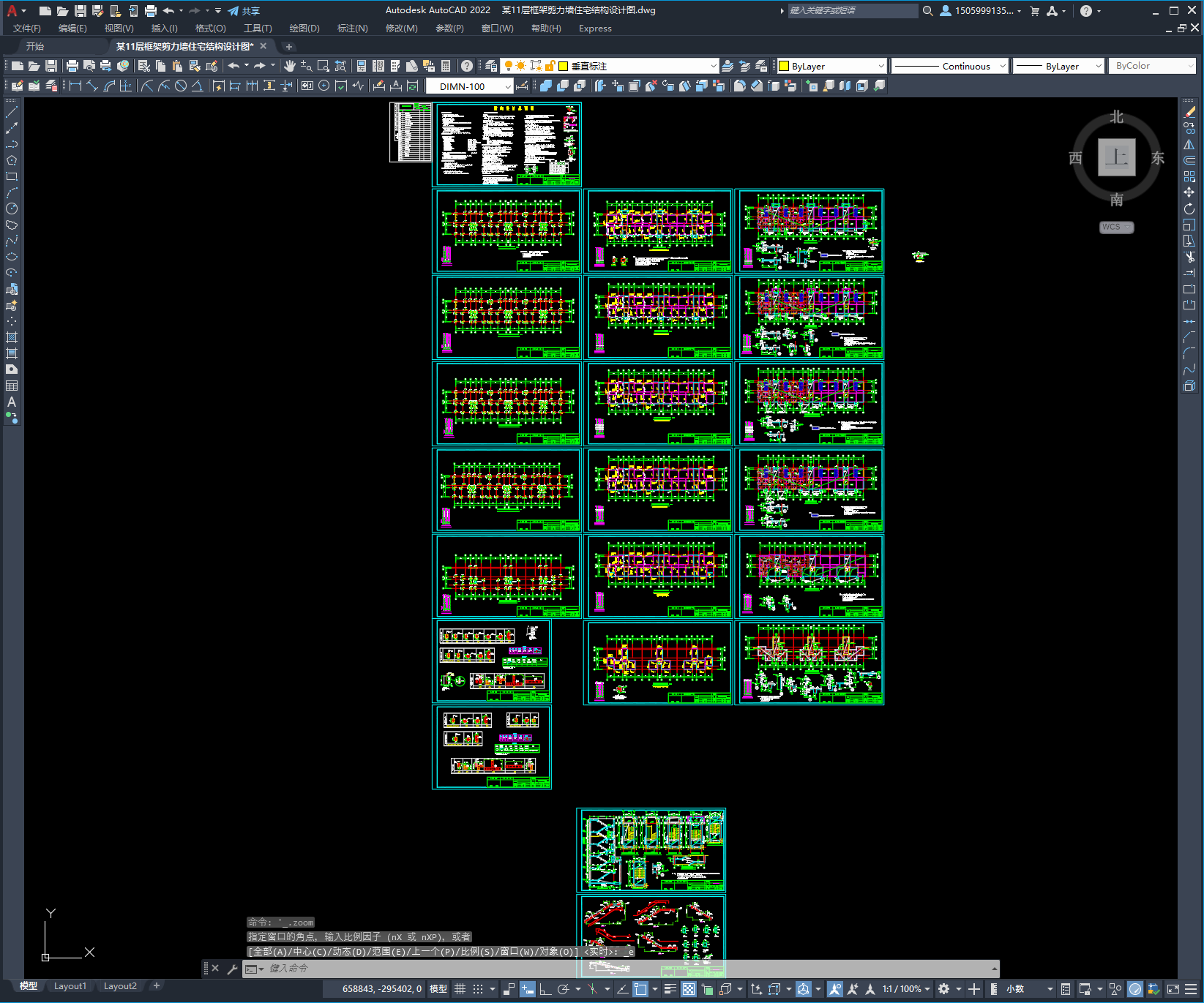Viewport: 1204px width, 1003px height.
Task: Click the Help question mark in the toolbar
Action: click(x=467, y=66)
